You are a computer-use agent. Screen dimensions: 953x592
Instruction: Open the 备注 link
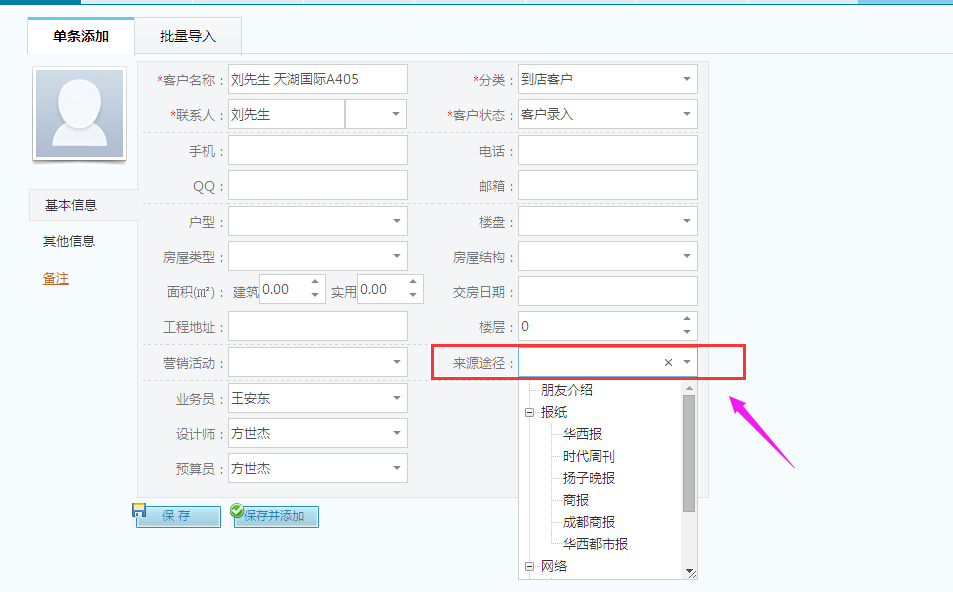click(x=56, y=278)
